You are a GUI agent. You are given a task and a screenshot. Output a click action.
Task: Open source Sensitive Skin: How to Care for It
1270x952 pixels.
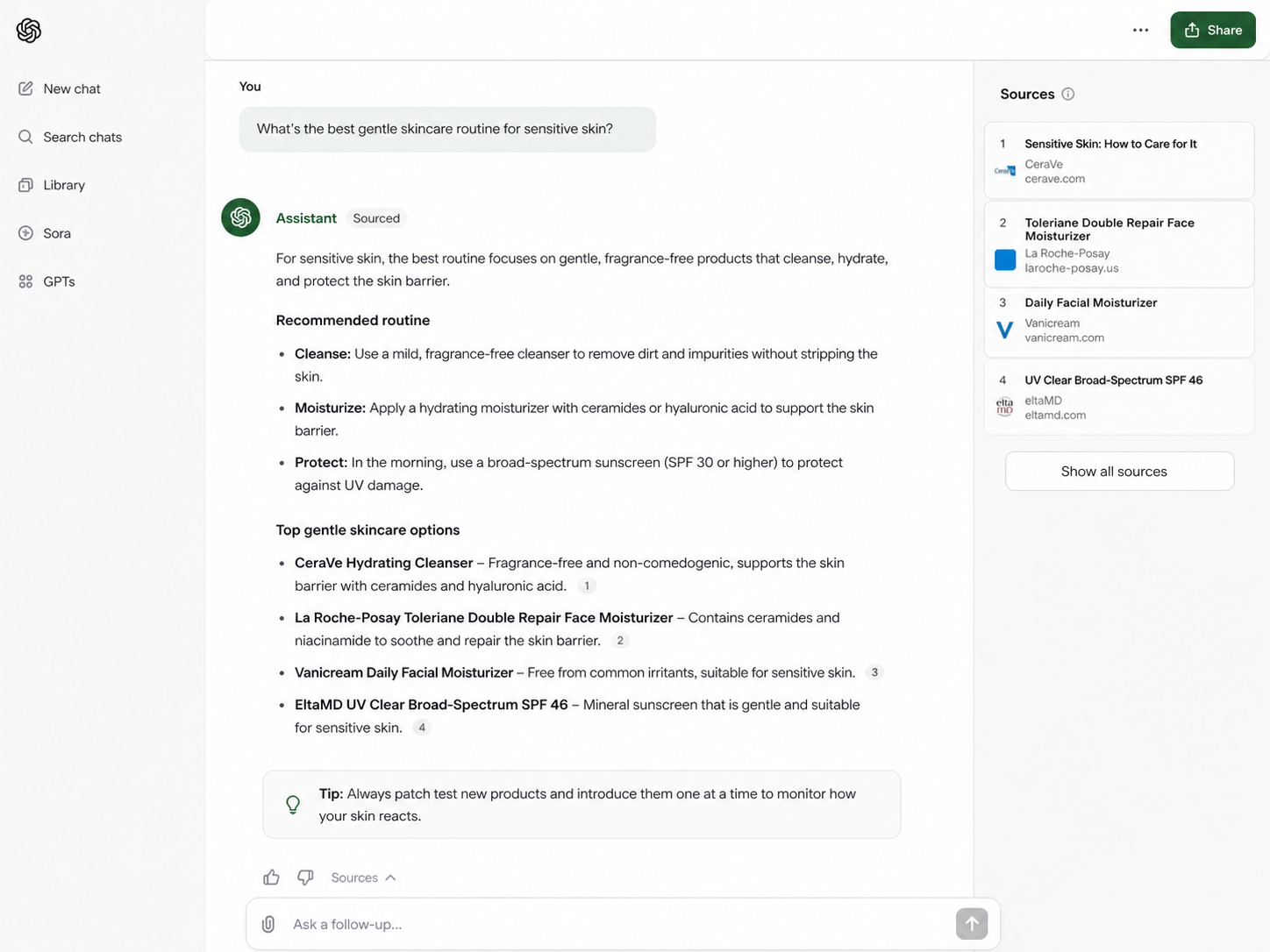pyautogui.click(x=1119, y=160)
